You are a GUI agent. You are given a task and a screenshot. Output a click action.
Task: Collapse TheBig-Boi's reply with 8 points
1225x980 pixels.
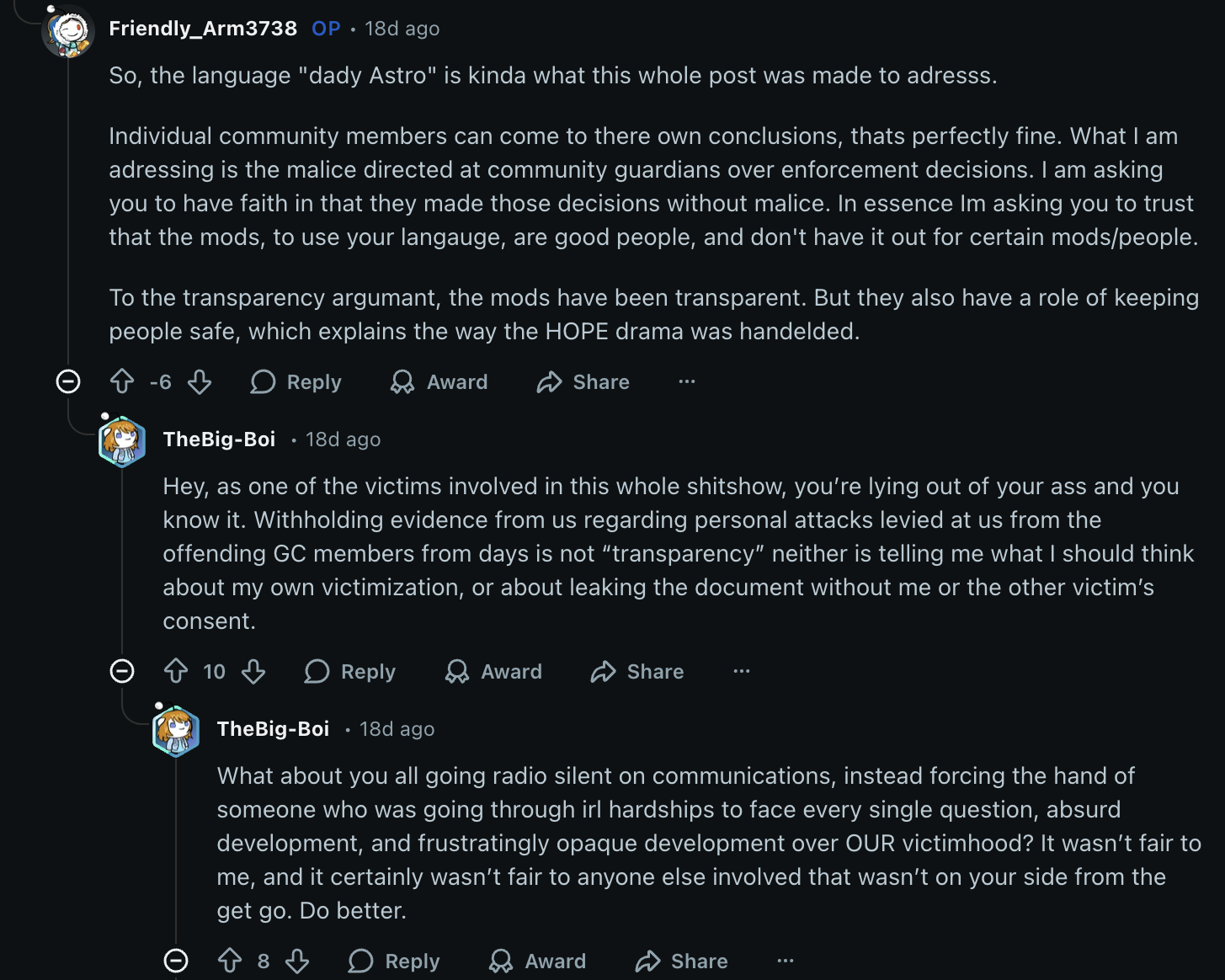[176, 961]
